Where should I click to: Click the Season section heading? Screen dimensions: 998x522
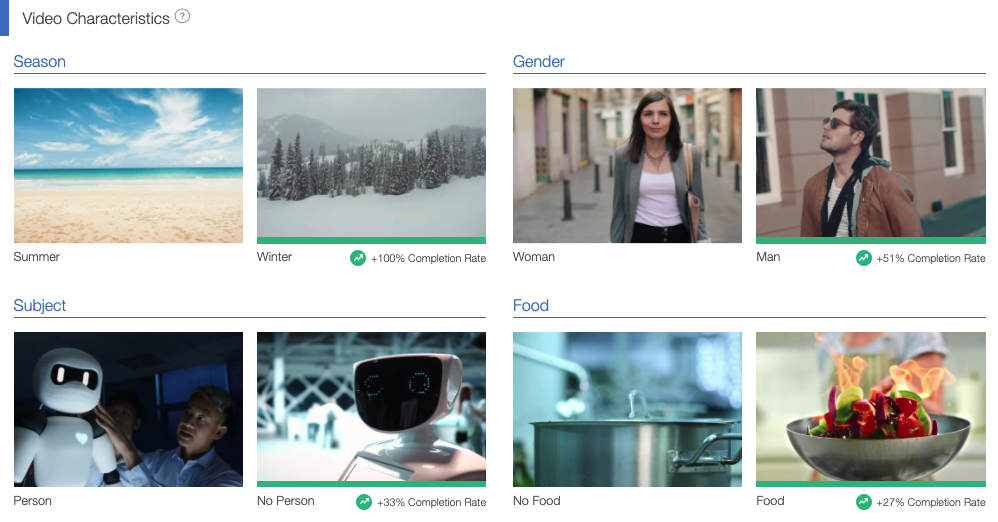[x=40, y=62]
